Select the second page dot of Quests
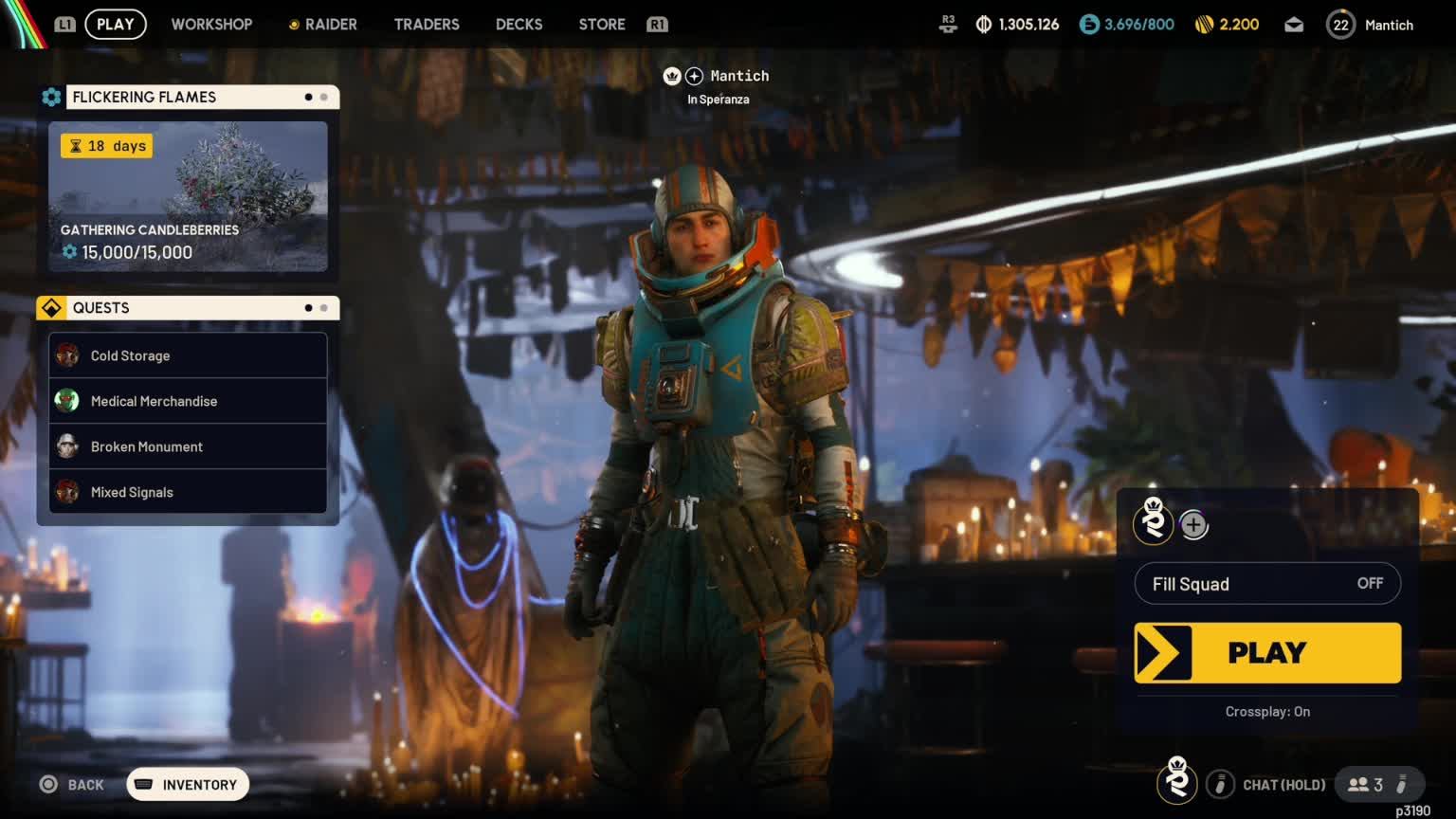 tap(324, 307)
